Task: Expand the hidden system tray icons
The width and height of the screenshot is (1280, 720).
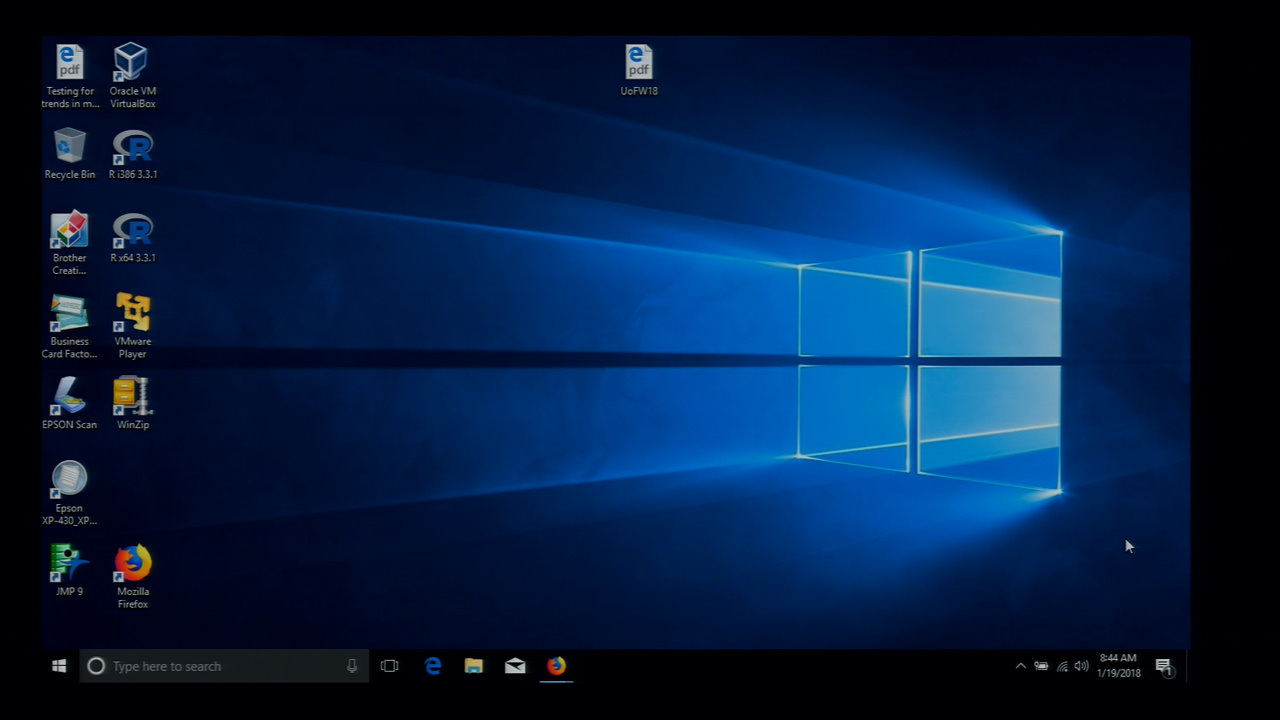Action: pyautogui.click(x=1020, y=666)
